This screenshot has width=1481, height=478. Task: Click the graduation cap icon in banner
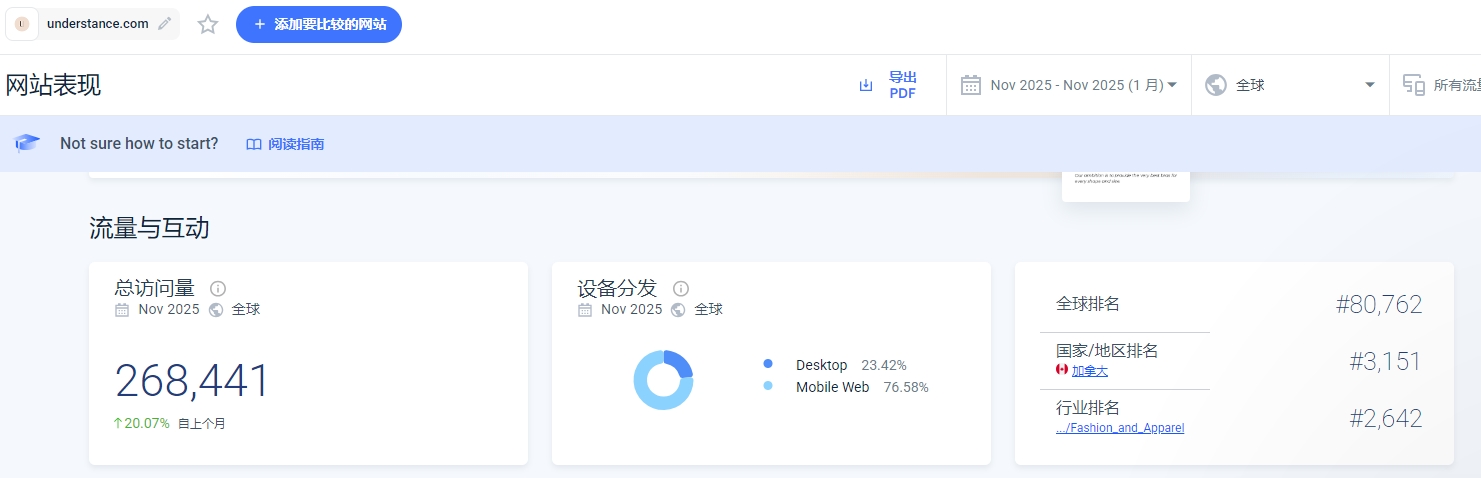coord(27,144)
